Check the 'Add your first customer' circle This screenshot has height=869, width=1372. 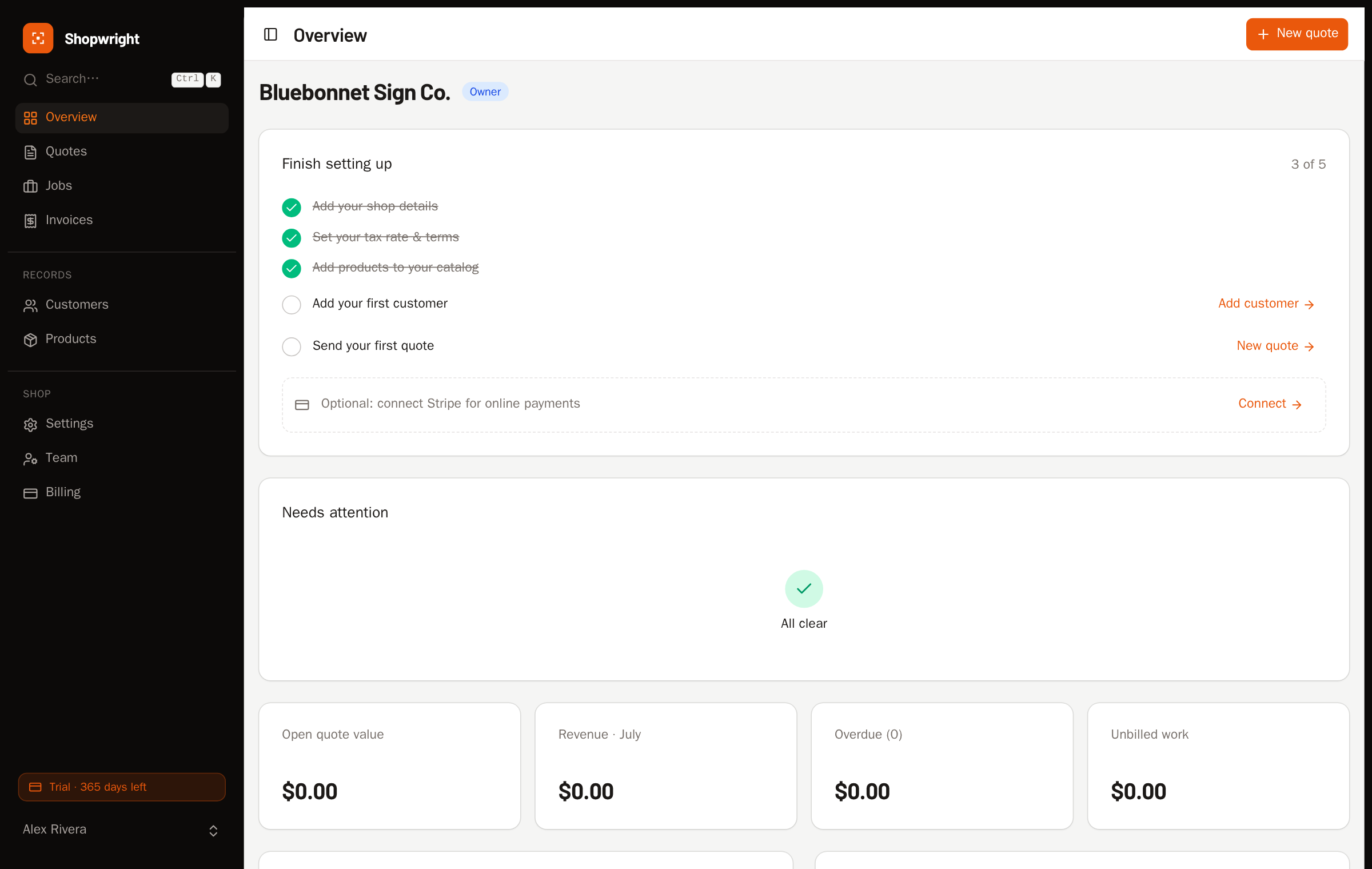pyautogui.click(x=292, y=305)
